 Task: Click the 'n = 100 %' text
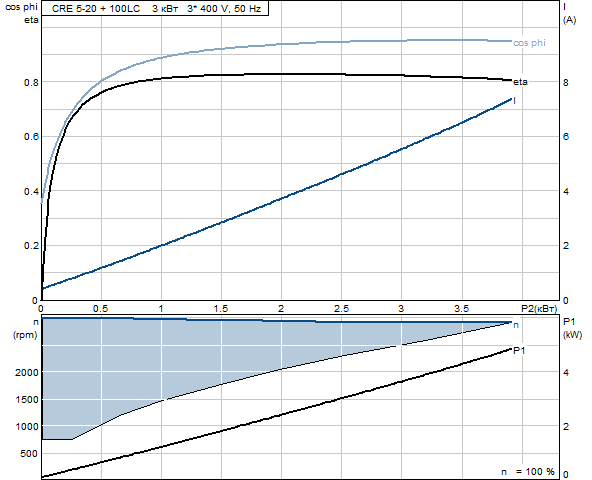click(x=528, y=471)
